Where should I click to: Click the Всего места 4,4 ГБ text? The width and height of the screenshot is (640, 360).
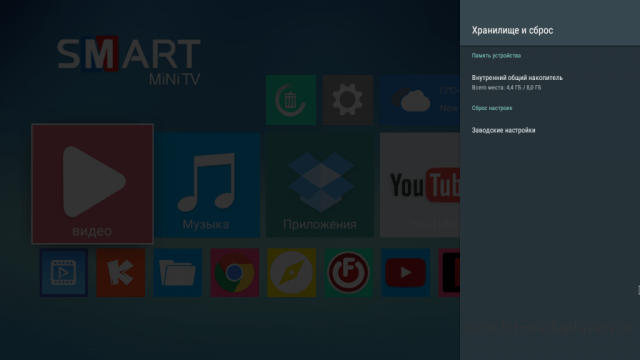tap(507, 88)
